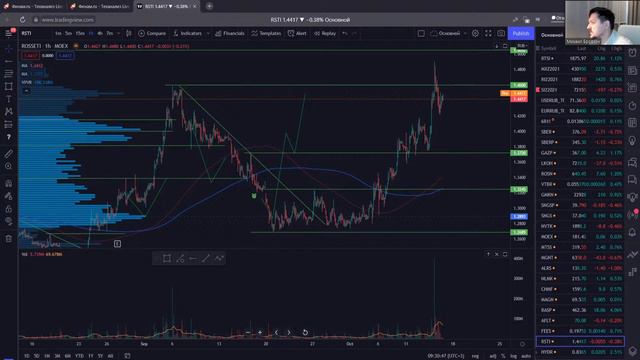
Task: Select the ruler measure tool
Action: [x=8, y=153]
